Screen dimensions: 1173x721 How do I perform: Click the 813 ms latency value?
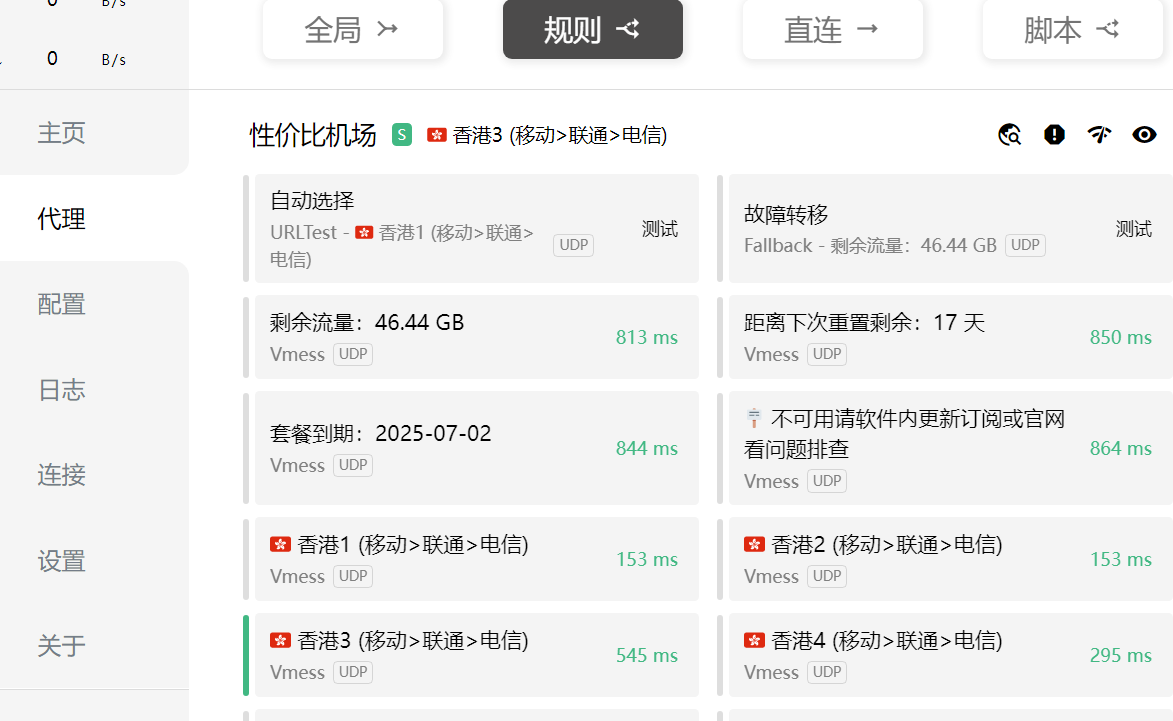pyautogui.click(x=646, y=337)
